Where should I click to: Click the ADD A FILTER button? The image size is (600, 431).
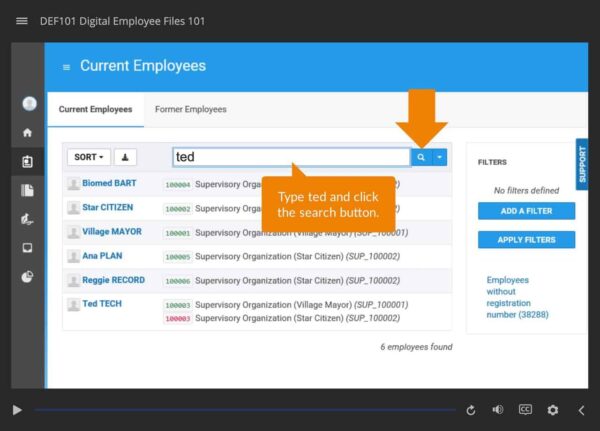point(526,211)
